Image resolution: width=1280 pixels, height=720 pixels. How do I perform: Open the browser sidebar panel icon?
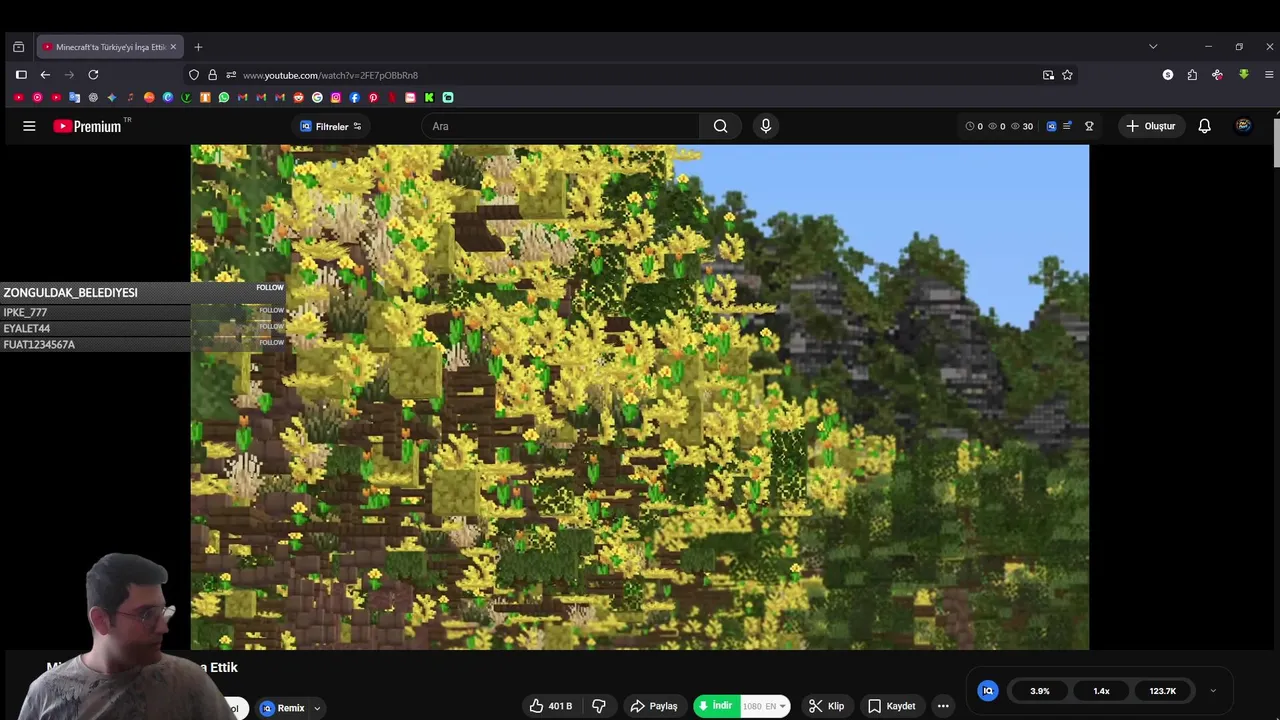(x=21, y=75)
